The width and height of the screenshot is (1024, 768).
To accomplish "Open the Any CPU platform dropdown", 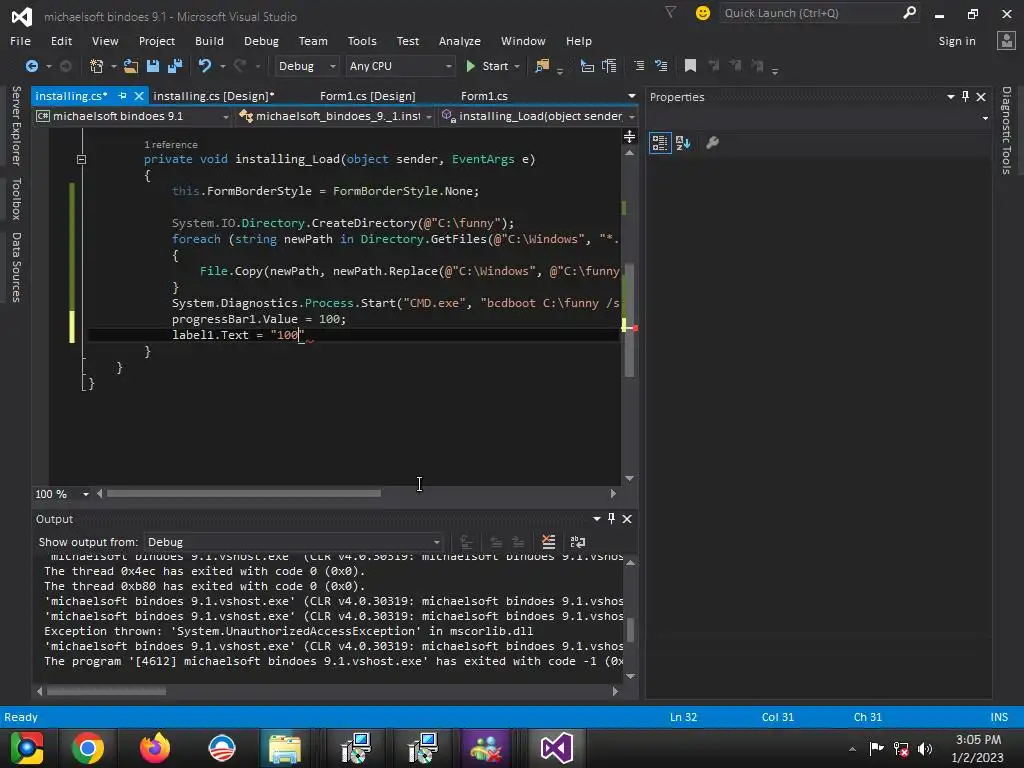I will pyautogui.click(x=400, y=66).
